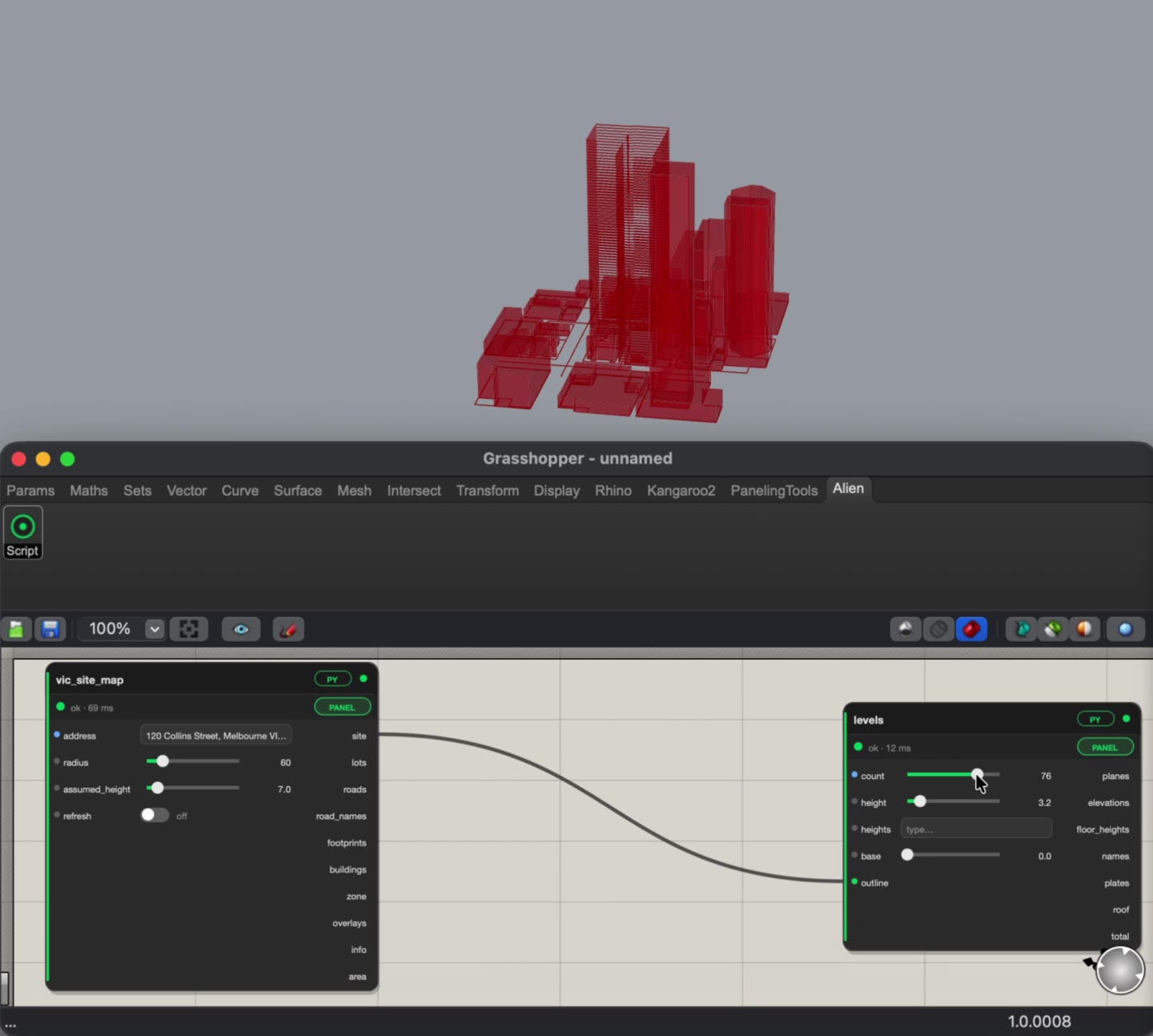The height and width of the screenshot is (1036, 1153).
Task: Click the outline input on levels node
Action: tap(874, 883)
